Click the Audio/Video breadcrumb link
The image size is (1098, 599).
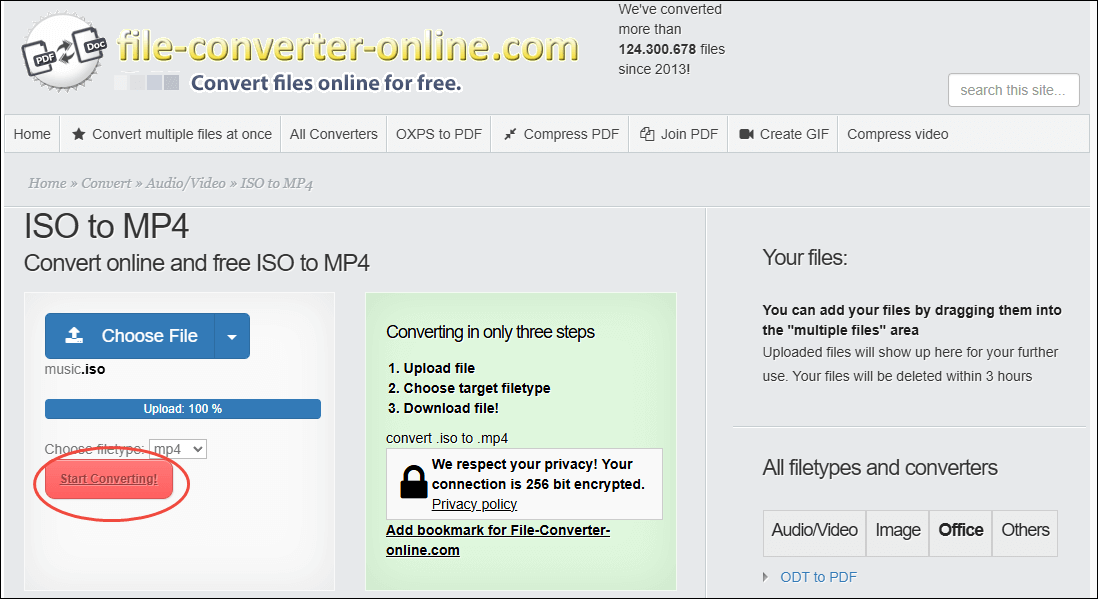tap(186, 184)
